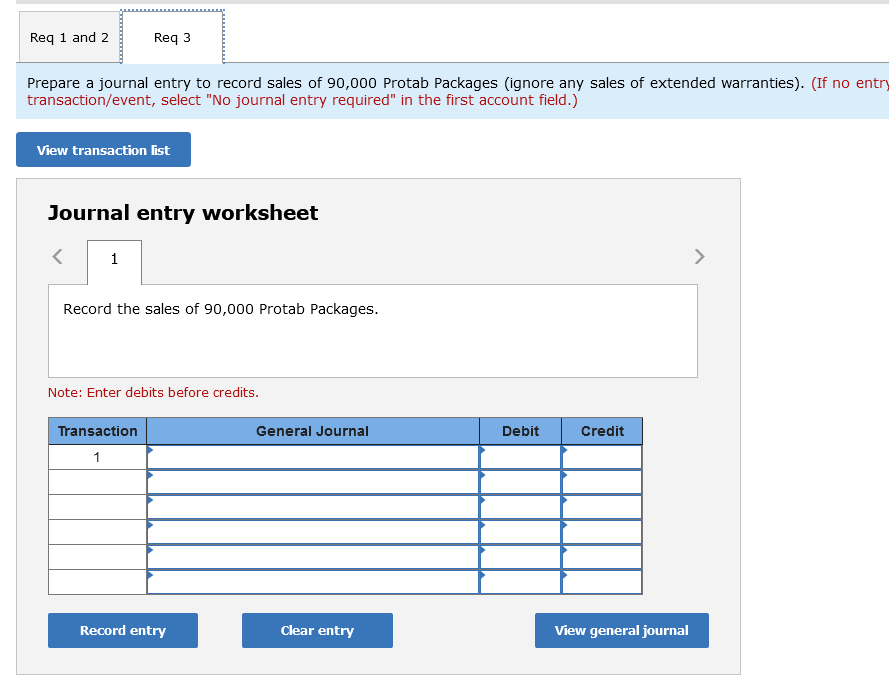The image size is (889, 693).
Task: Click the Journal entry worksheet heading
Action: [183, 213]
